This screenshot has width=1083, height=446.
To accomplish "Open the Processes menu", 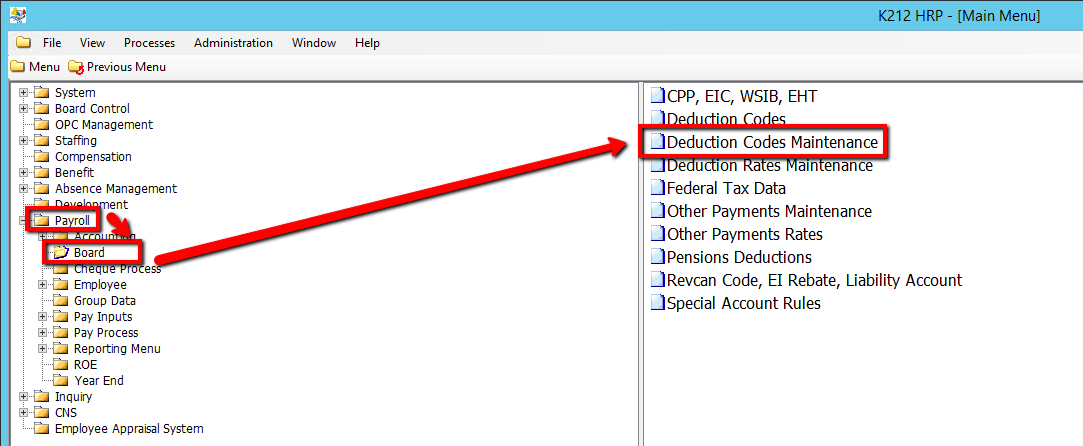I will click(149, 43).
